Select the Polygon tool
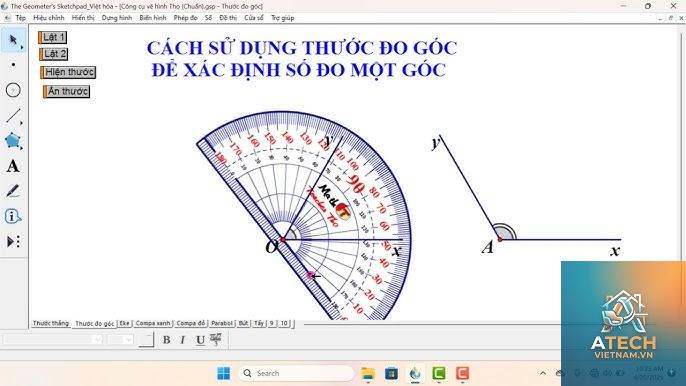 (x=13, y=141)
